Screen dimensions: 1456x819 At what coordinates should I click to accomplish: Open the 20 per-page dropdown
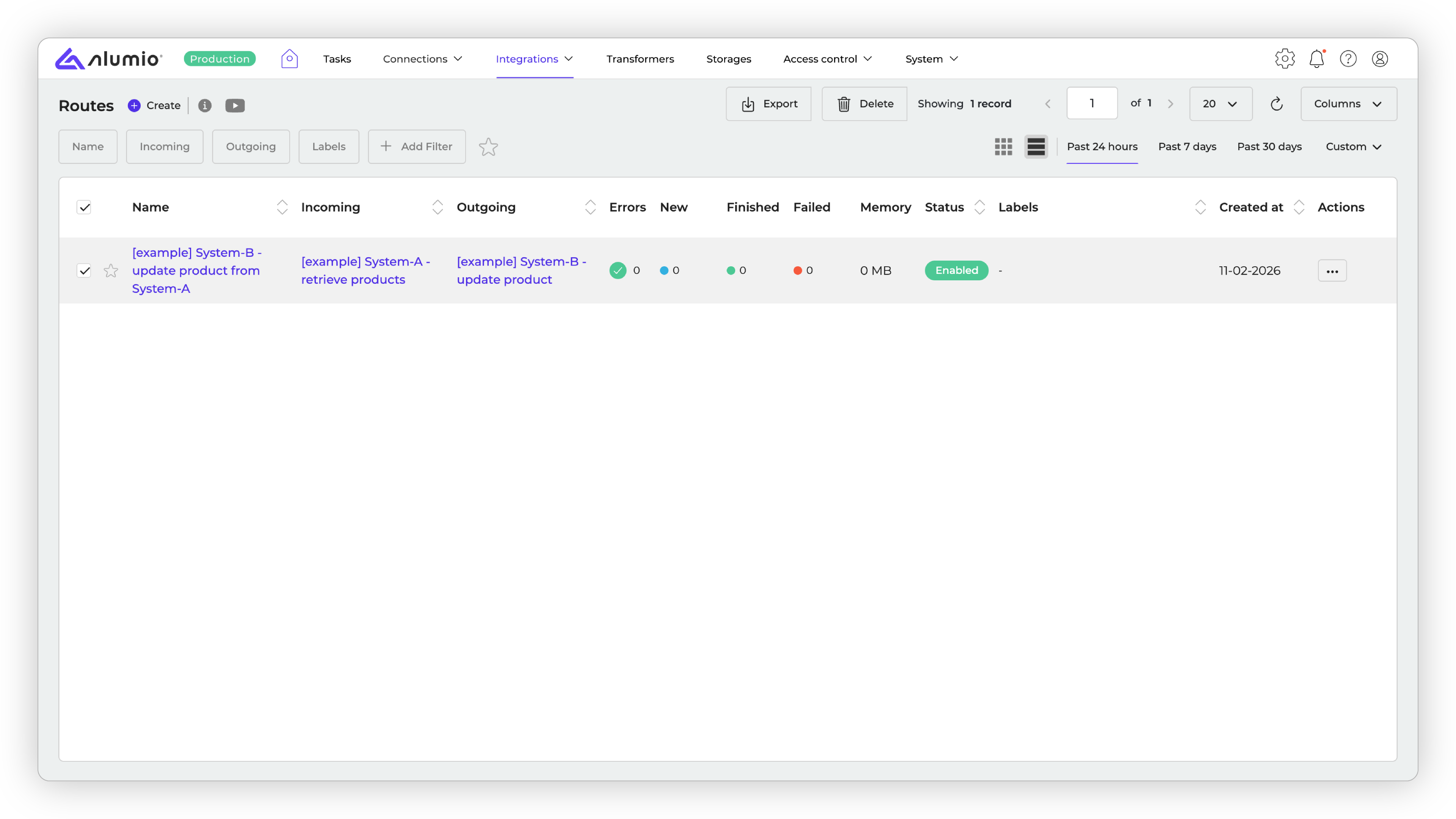click(1220, 104)
